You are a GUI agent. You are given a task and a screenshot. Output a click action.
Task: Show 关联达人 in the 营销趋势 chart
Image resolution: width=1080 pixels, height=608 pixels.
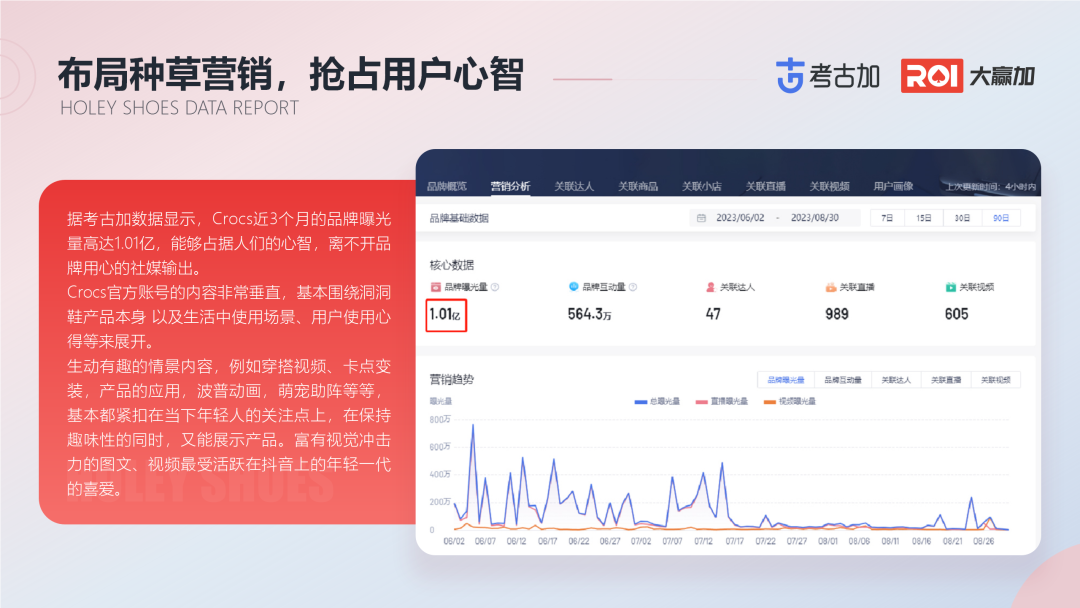coord(896,380)
